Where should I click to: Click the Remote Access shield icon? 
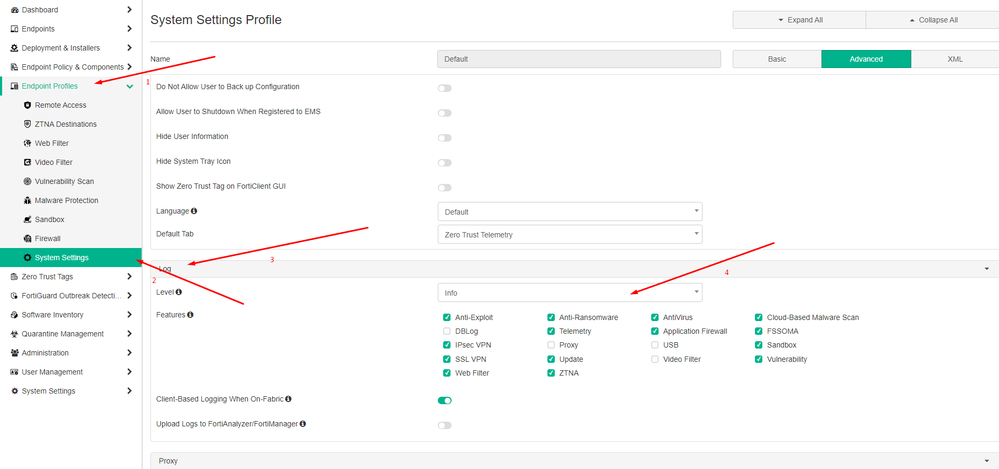click(27, 105)
